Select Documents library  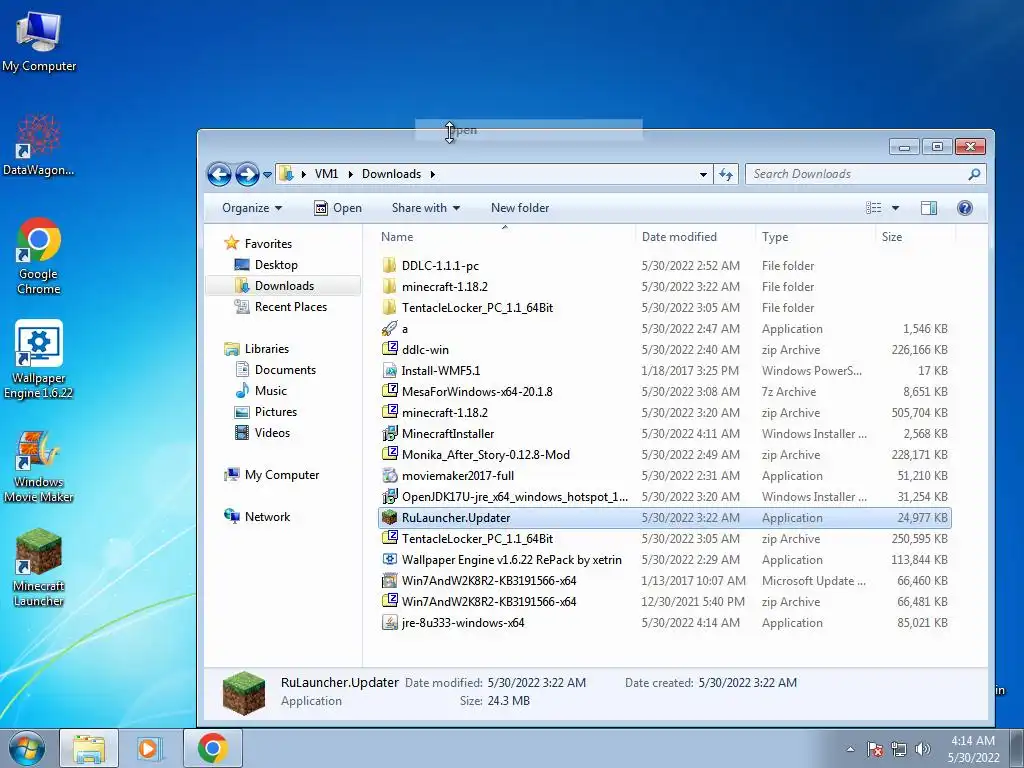pyautogui.click(x=276, y=370)
